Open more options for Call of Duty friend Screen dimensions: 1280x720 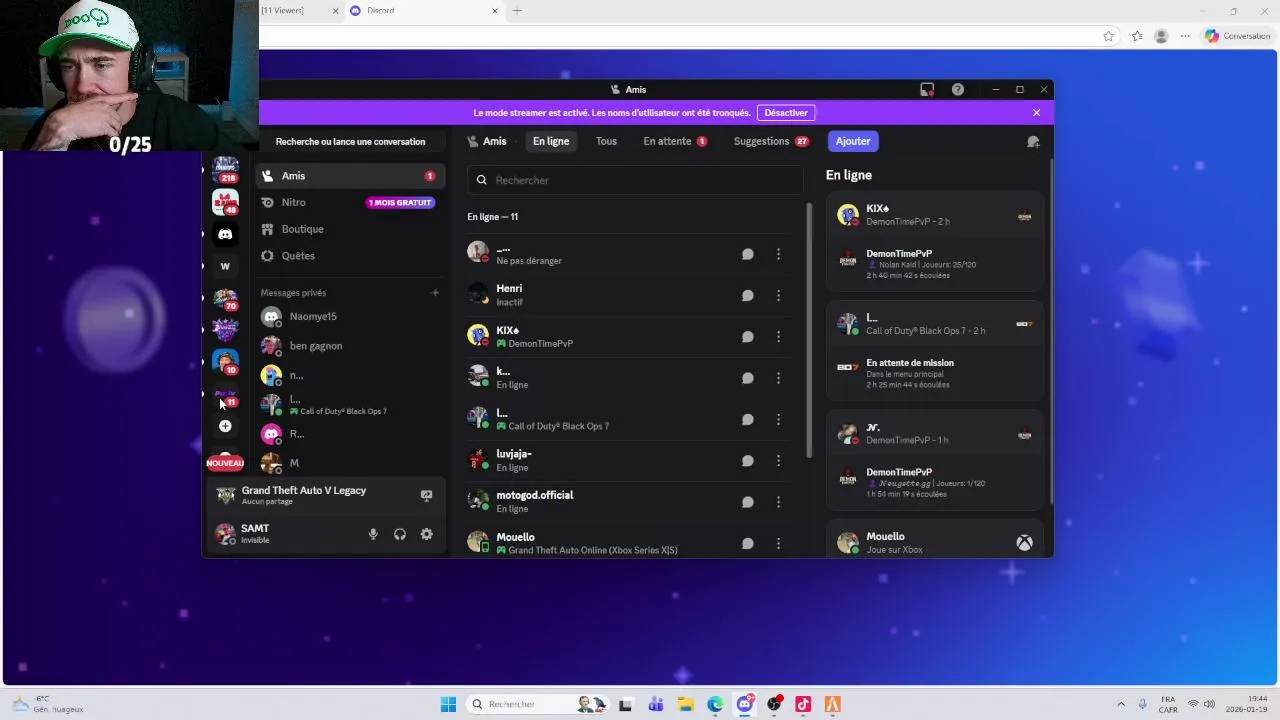[x=778, y=419]
